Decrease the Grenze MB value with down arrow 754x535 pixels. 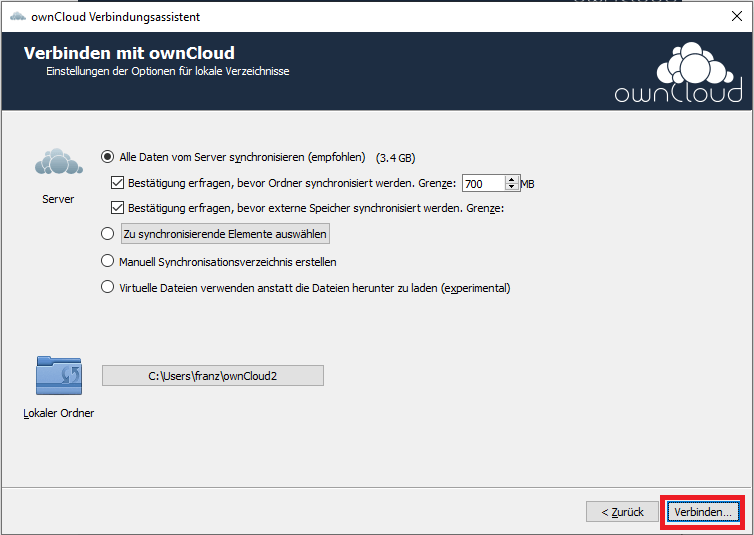tap(512, 187)
